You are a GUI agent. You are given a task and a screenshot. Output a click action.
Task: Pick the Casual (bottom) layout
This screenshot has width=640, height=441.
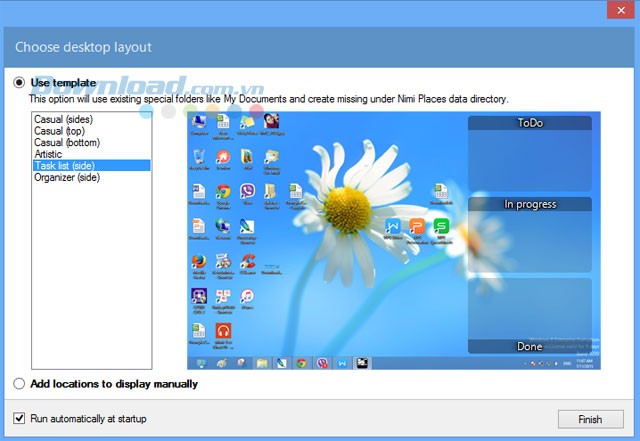click(64, 143)
